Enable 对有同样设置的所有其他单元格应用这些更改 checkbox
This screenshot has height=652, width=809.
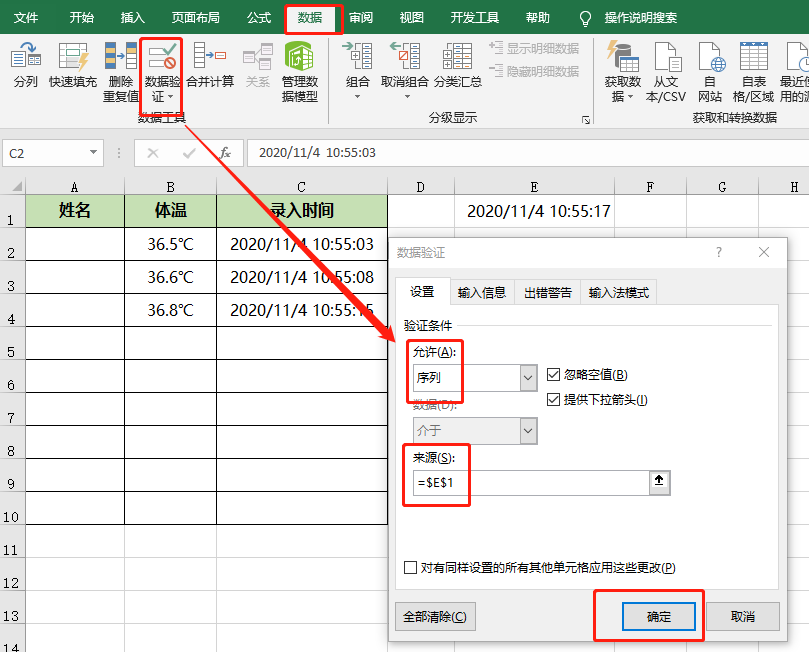click(410, 568)
